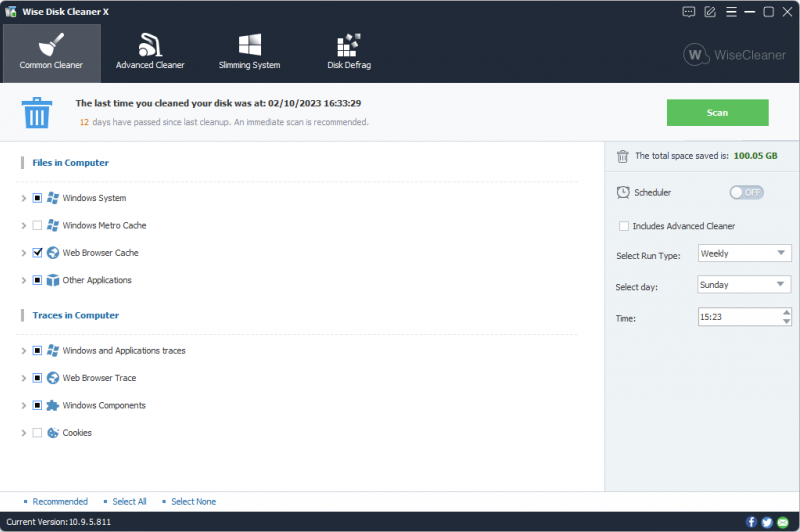800x532 pixels.
Task: Toggle Windows and Applications traces checkbox
Action: coord(37,350)
